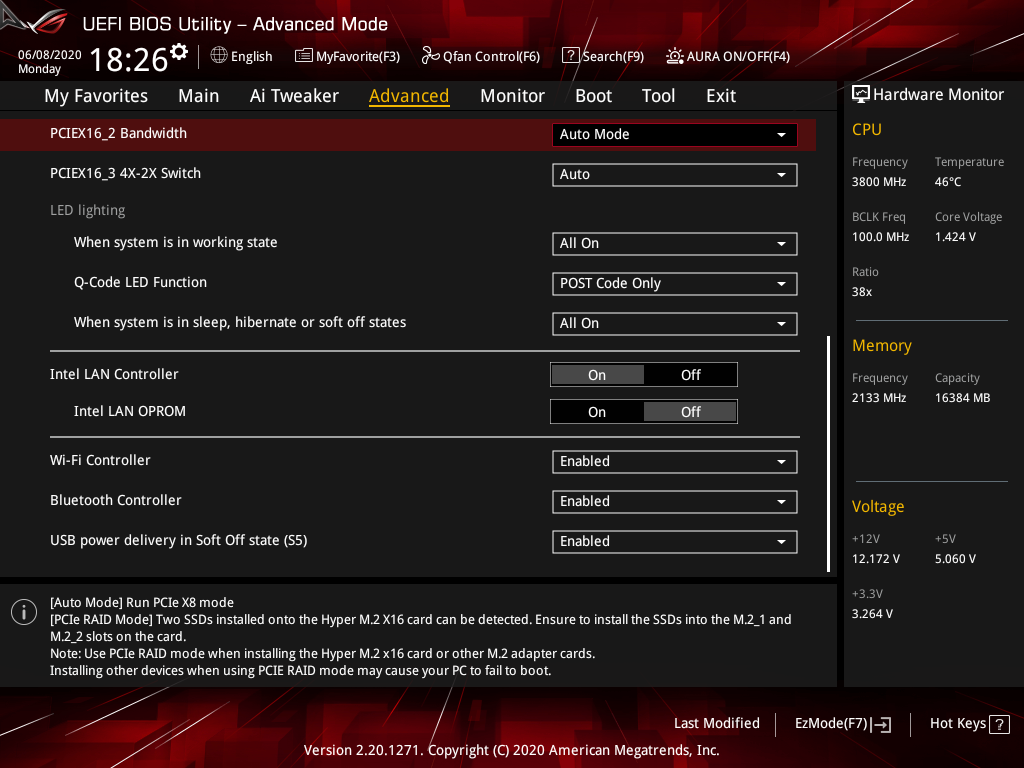Select the LED lighting section label

tap(88, 210)
